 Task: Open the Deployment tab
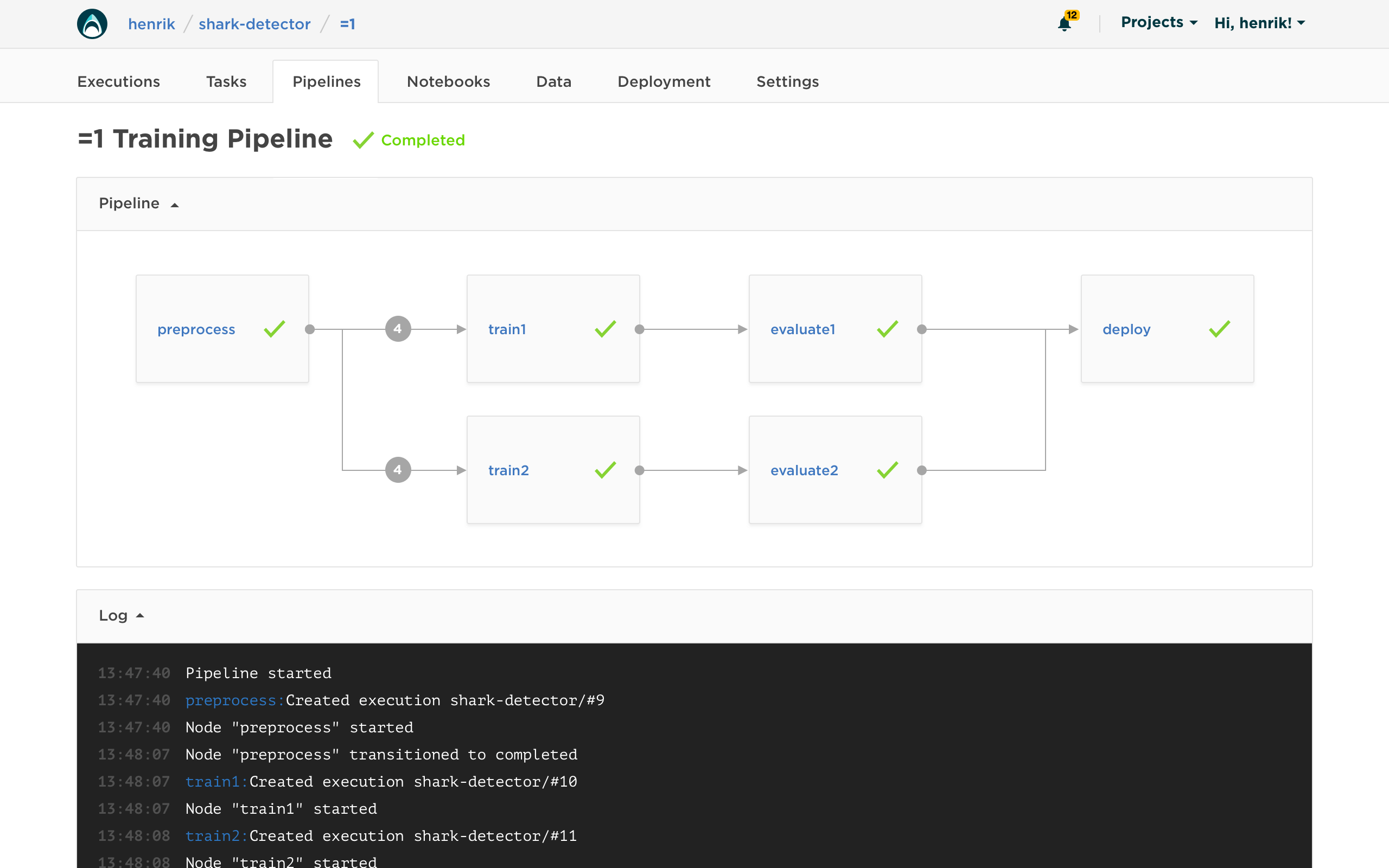coord(664,81)
